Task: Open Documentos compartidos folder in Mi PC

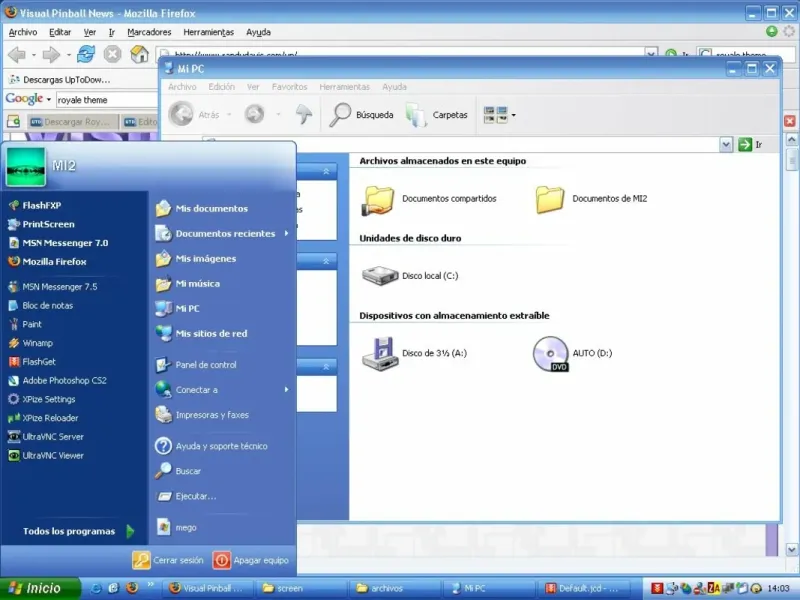Action: (429, 199)
